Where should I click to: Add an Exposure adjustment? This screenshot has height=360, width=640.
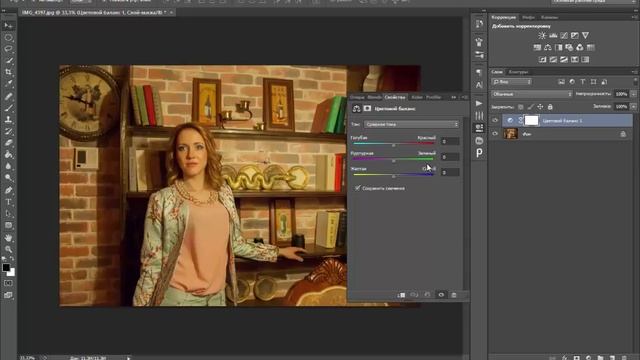click(x=575, y=36)
